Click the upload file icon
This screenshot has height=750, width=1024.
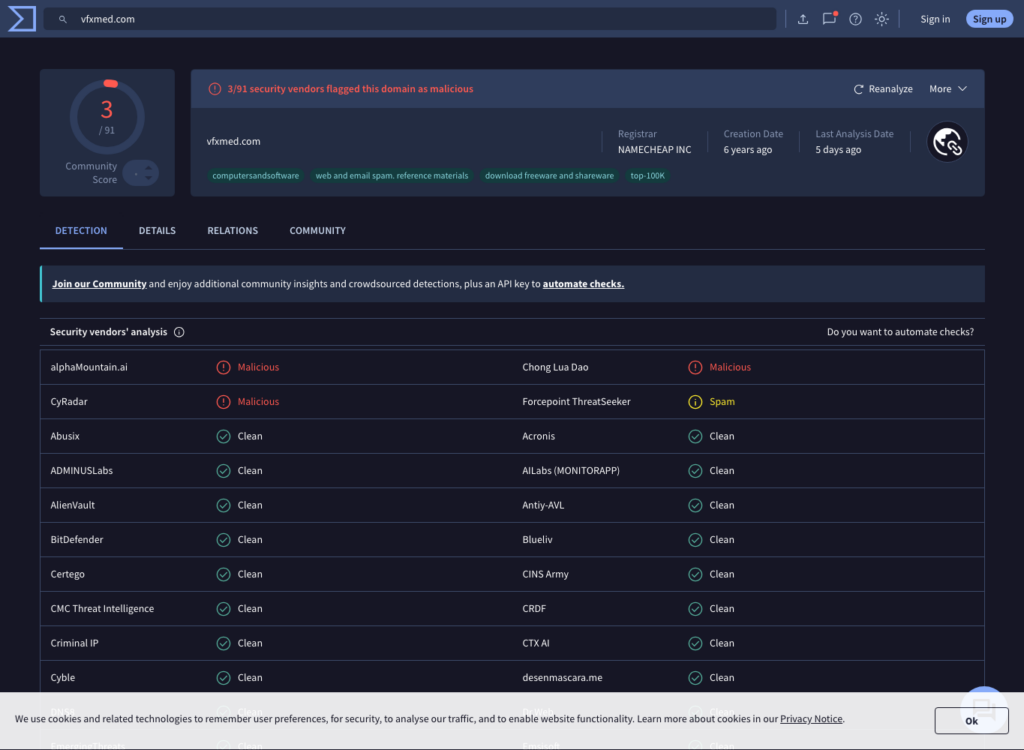tap(803, 19)
